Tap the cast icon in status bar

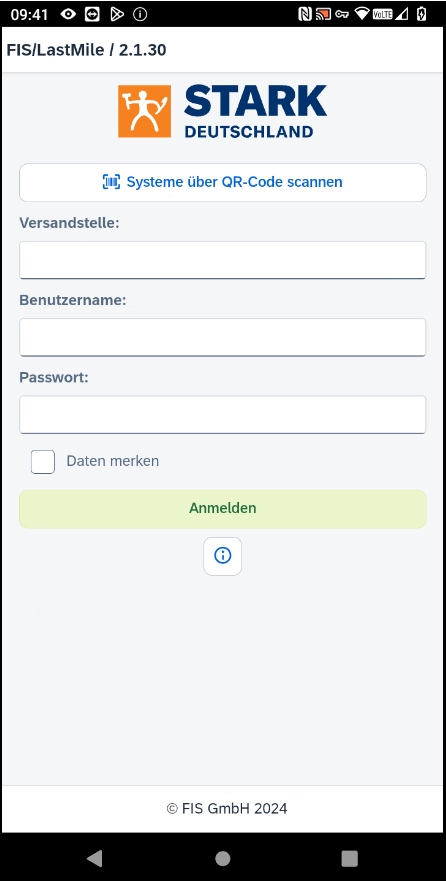324,14
